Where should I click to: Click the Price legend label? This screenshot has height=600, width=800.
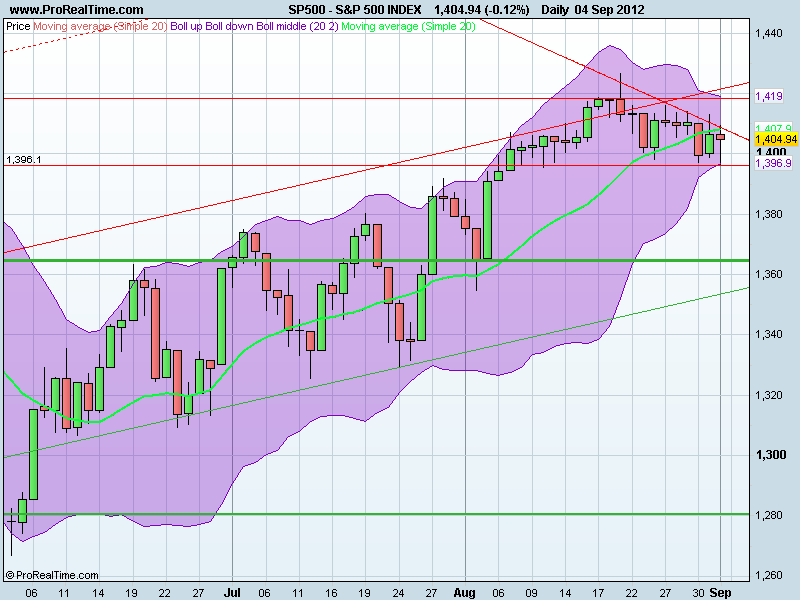tap(18, 26)
